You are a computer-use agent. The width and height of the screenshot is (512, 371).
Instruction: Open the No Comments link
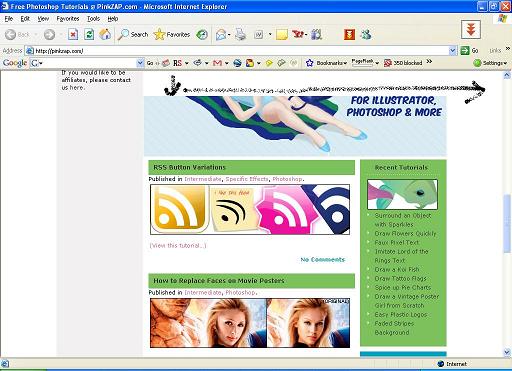pyautogui.click(x=323, y=259)
